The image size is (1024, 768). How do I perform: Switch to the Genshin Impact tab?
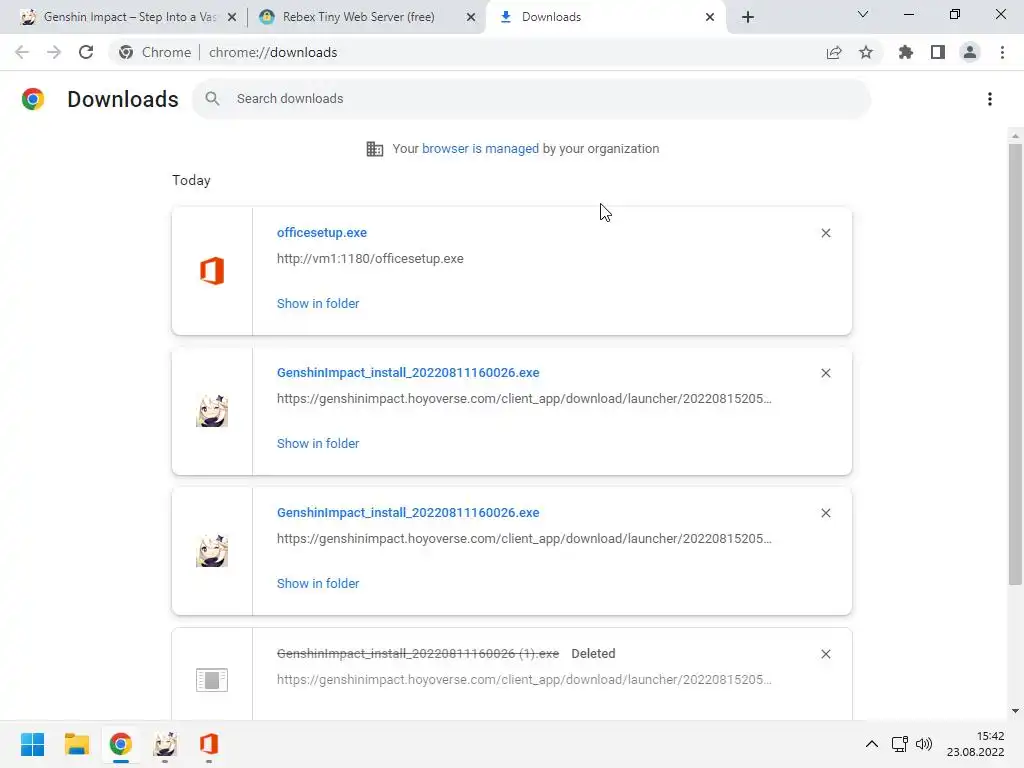(128, 17)
